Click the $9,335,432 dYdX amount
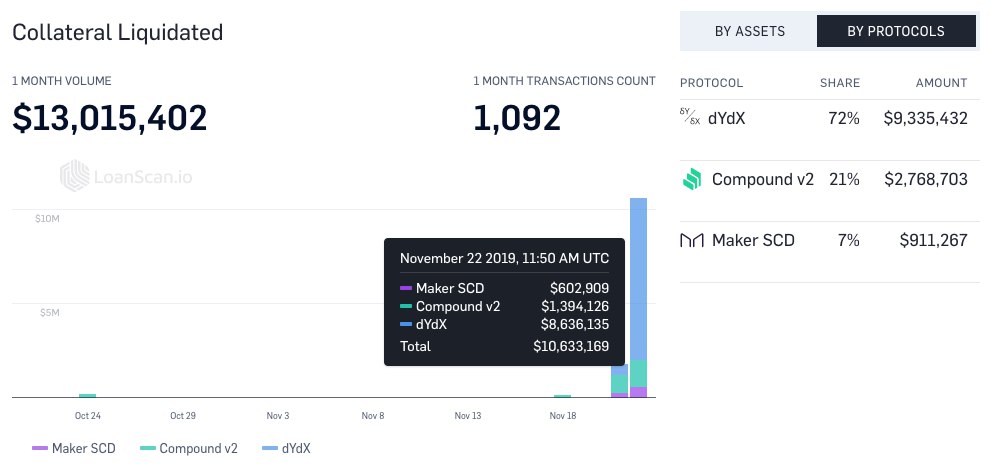Image resolution: width=997 pixels, height=467 pixels. click(926, 118)
